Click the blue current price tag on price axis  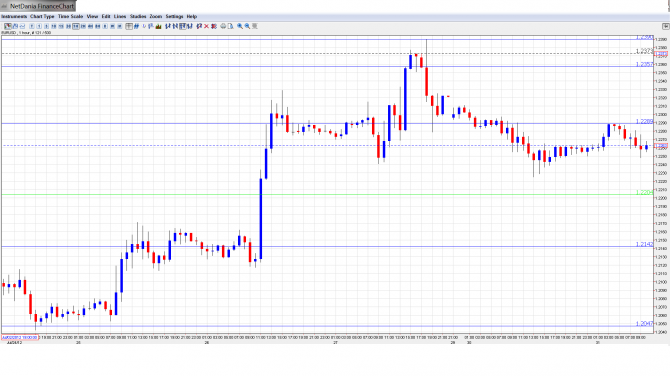click(661, 146)
